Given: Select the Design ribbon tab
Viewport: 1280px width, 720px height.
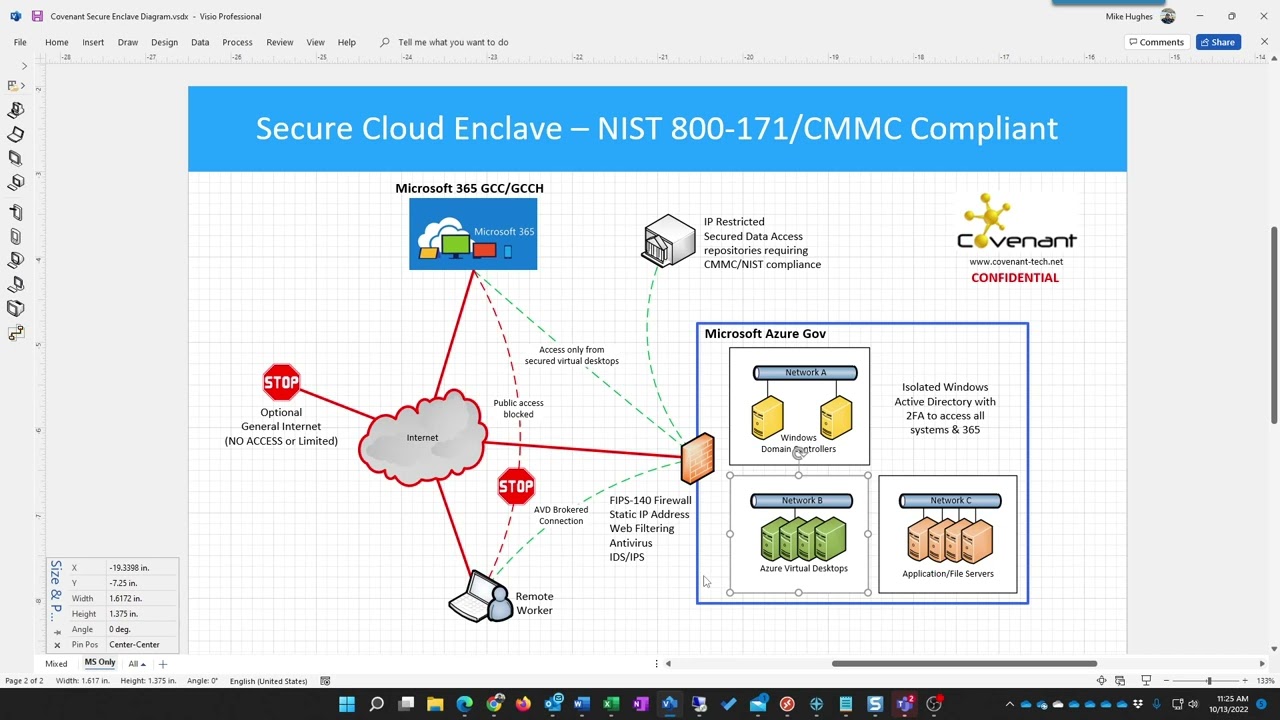Looking at the screenshot, I should [x=164, y=42].
